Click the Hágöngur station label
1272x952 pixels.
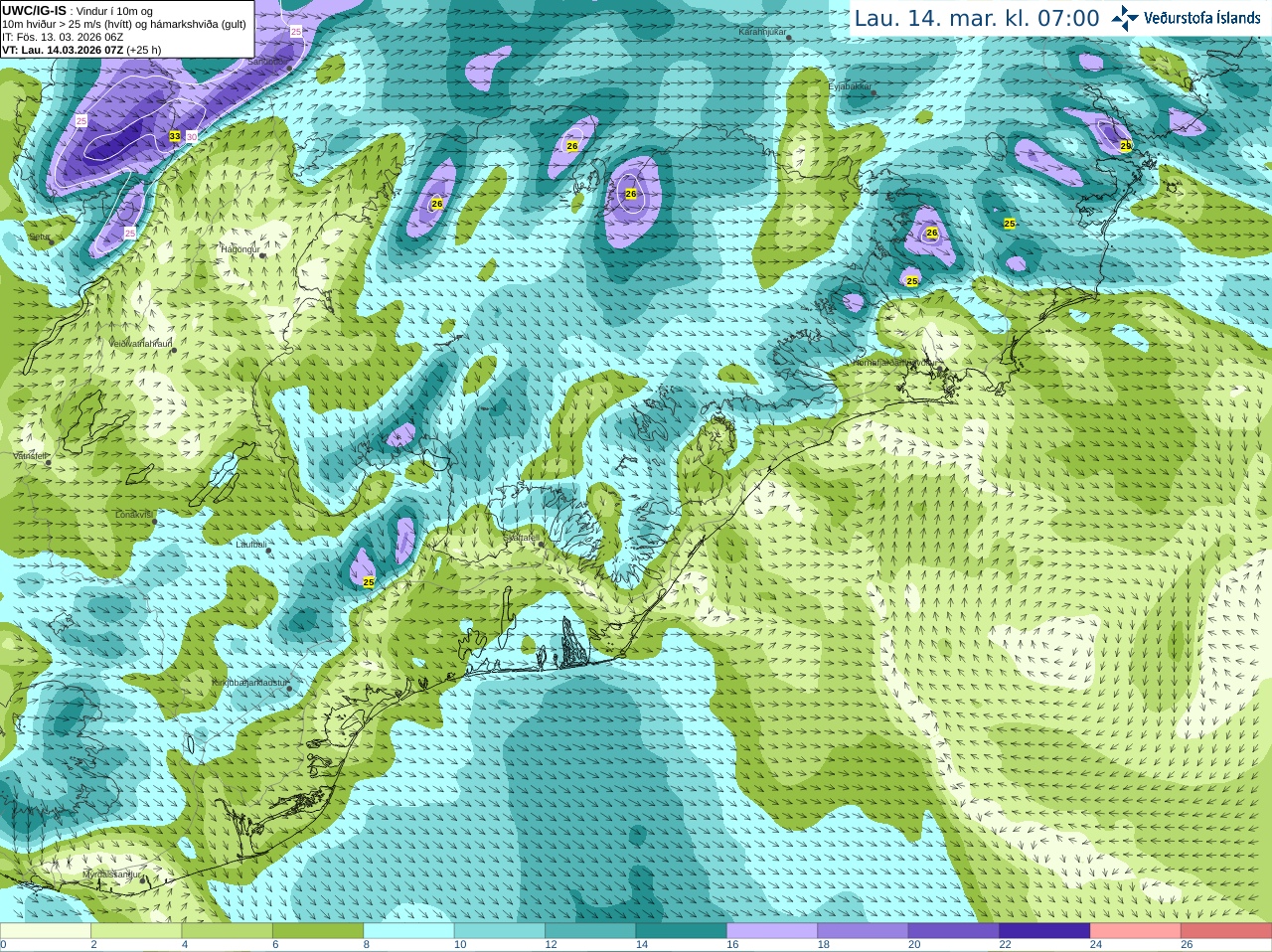pyautogui.click(x=240, y=249)
